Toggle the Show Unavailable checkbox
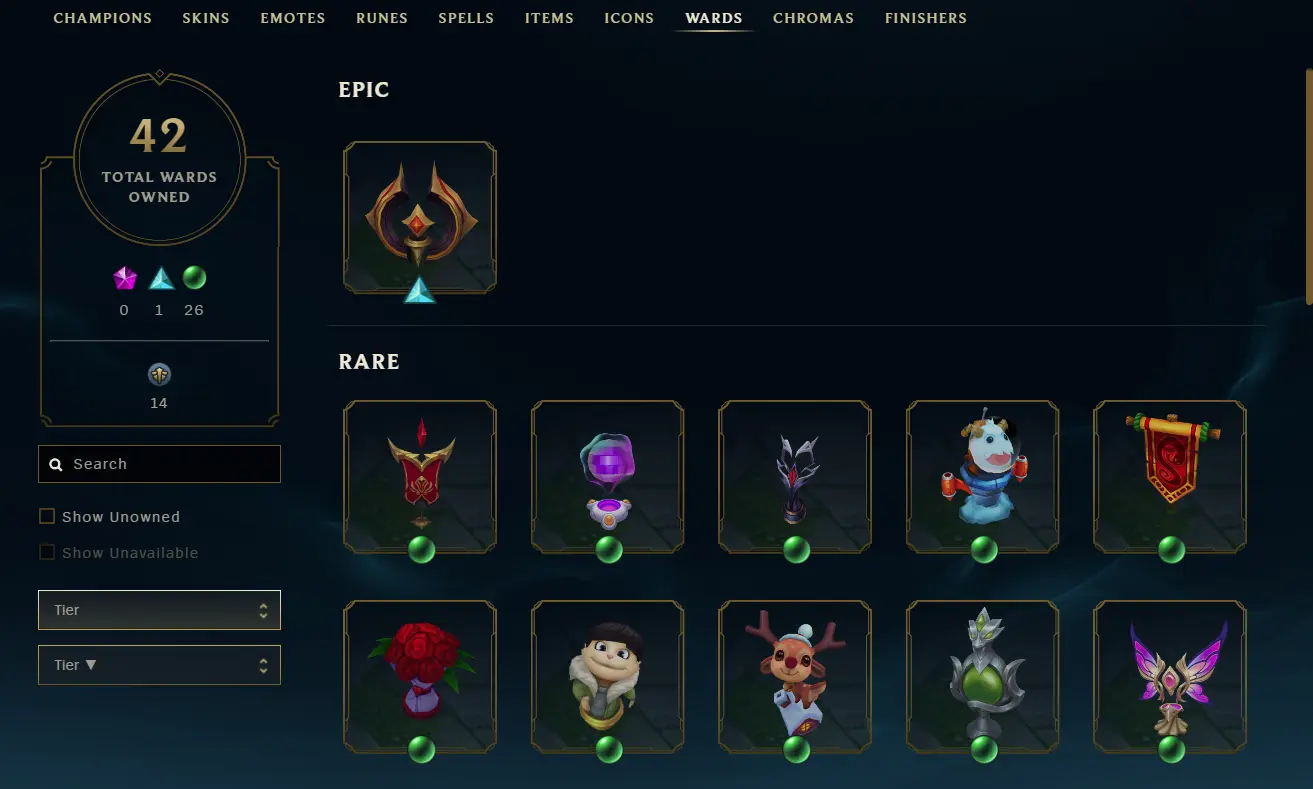This screenshot has height=789, width=1313. [x=47, y=552]
